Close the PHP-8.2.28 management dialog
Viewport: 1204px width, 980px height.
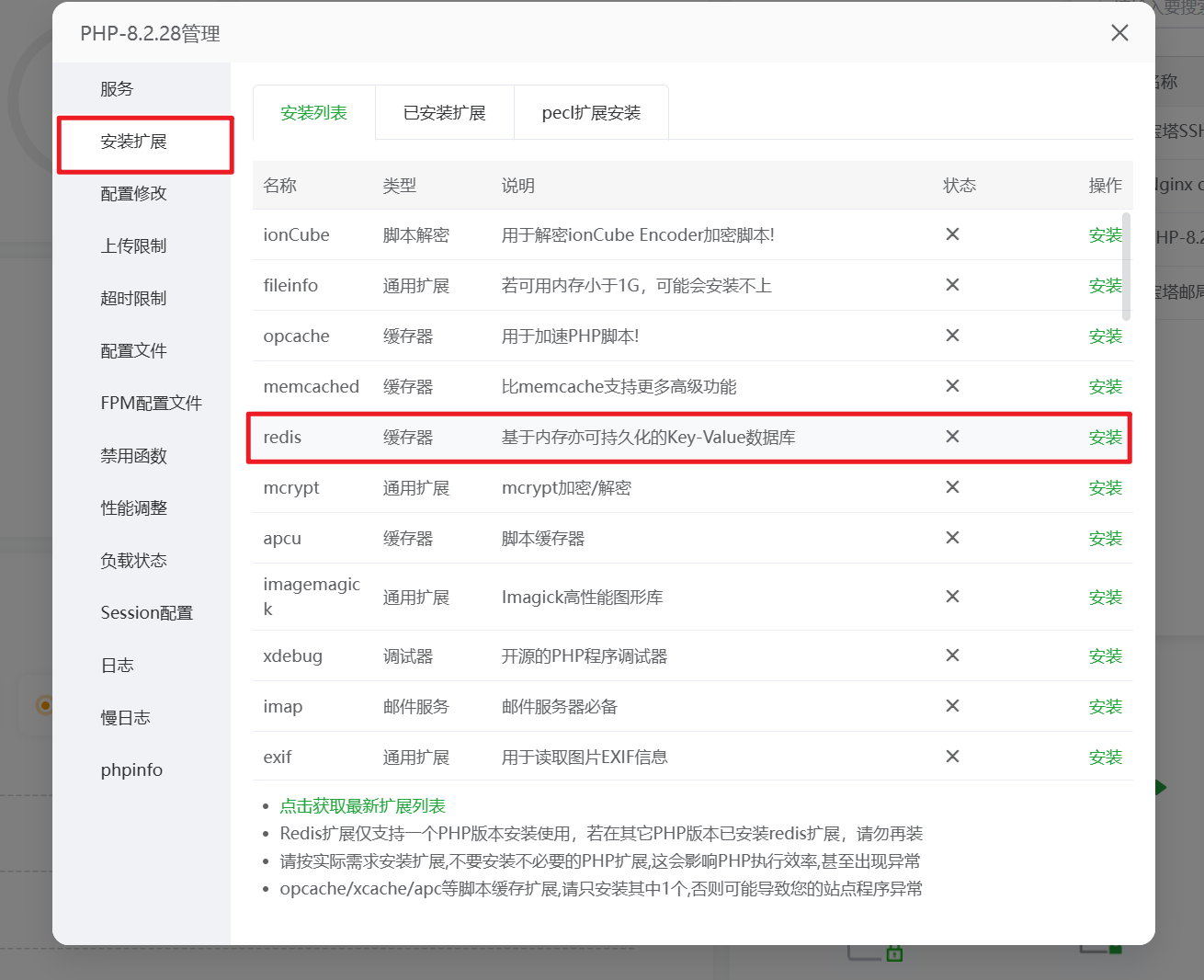point(1119,33)
